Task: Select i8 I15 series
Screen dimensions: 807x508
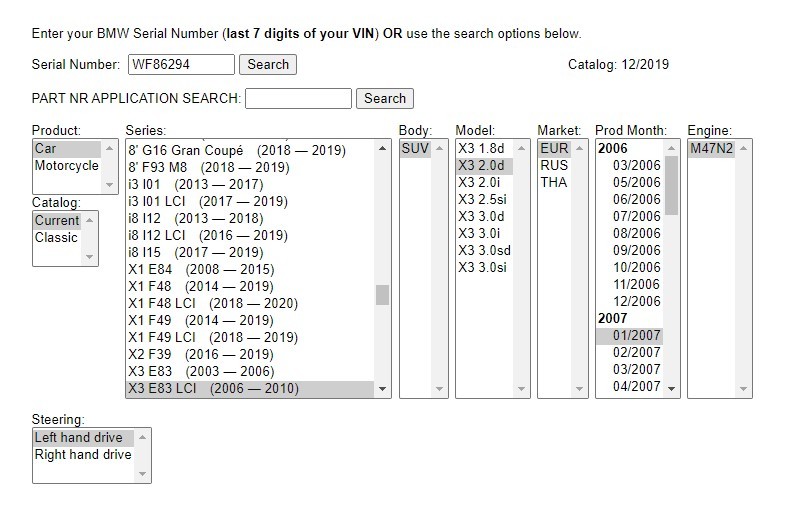Action: point(251,252)
